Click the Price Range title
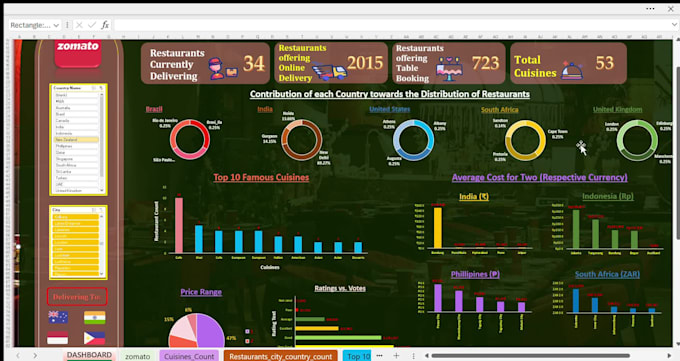This screenshot has height=361, width=680. 201,292
